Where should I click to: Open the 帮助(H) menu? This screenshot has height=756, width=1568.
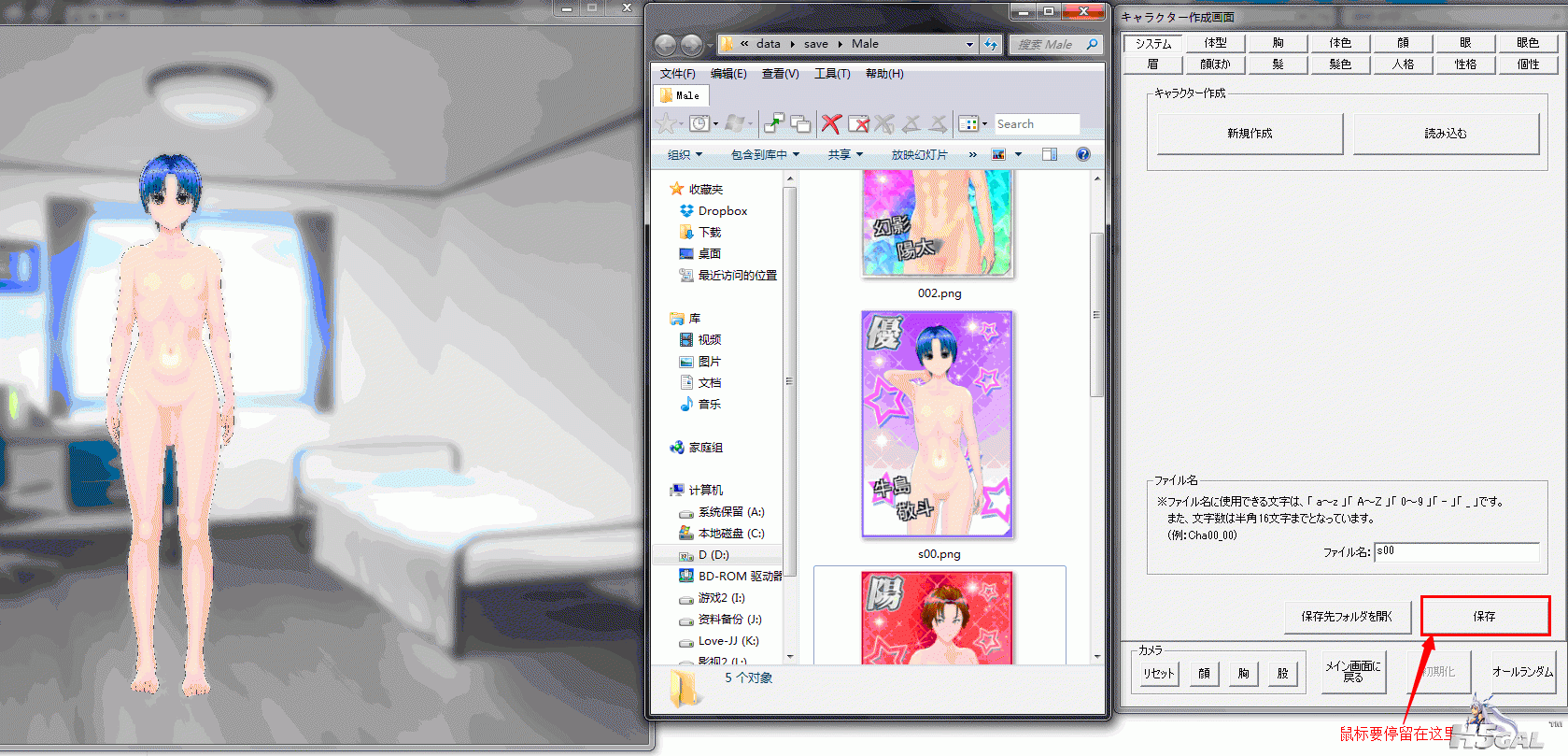884,73
